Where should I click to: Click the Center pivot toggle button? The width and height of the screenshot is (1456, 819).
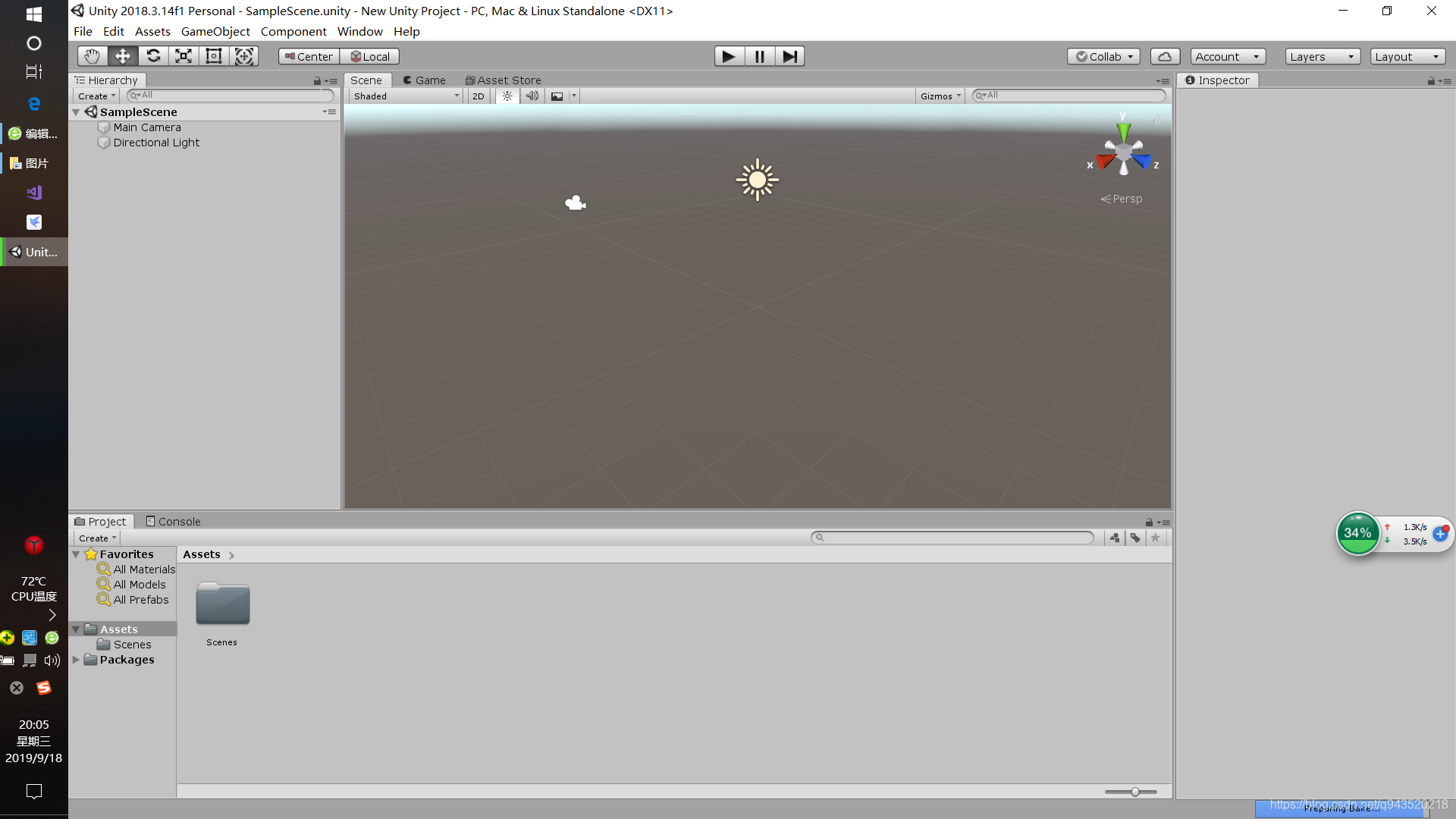(x=309, y=56)
